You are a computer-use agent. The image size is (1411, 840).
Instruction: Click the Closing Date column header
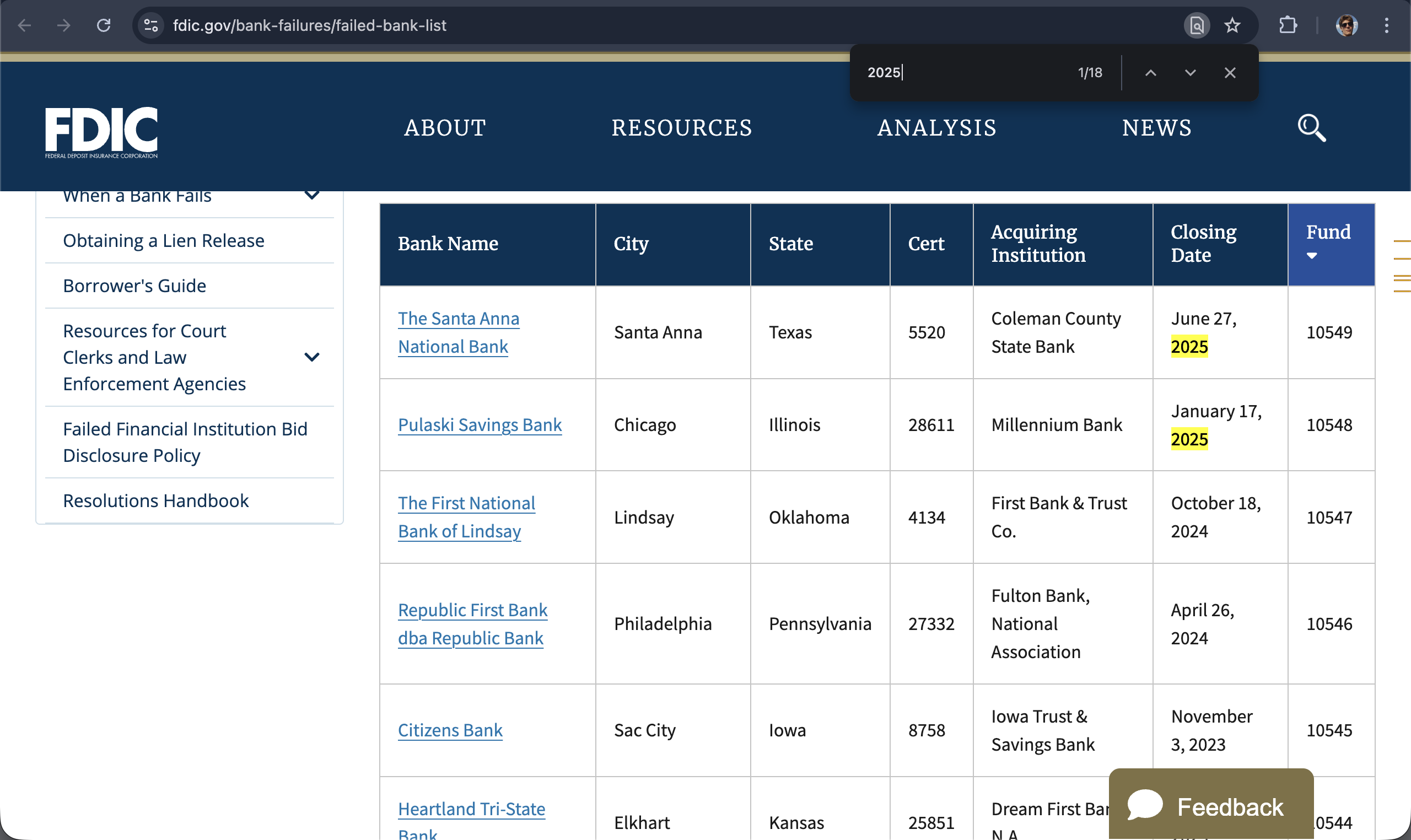pos(1203,244)
